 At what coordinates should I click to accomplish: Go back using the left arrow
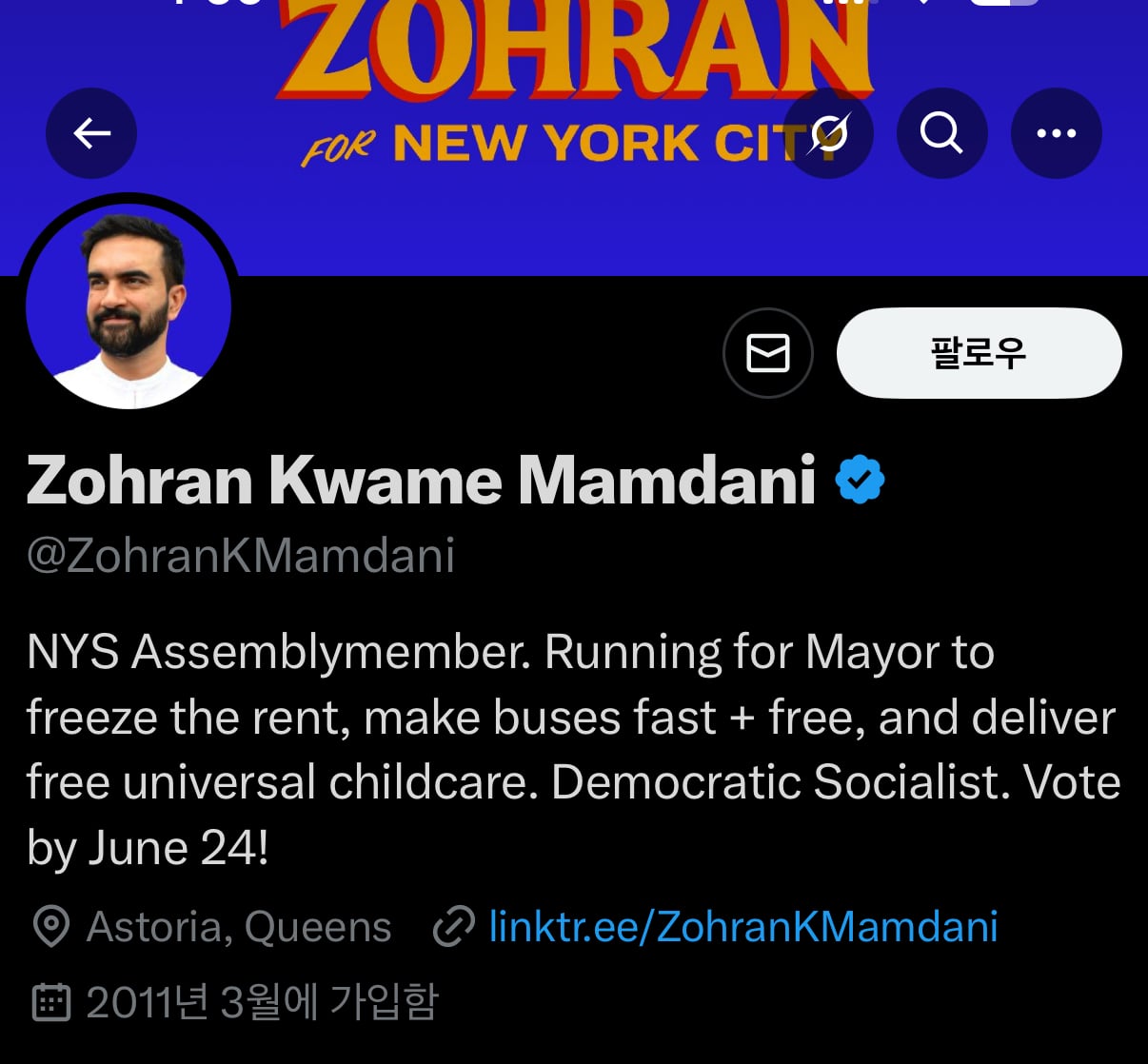coord(91,133)
